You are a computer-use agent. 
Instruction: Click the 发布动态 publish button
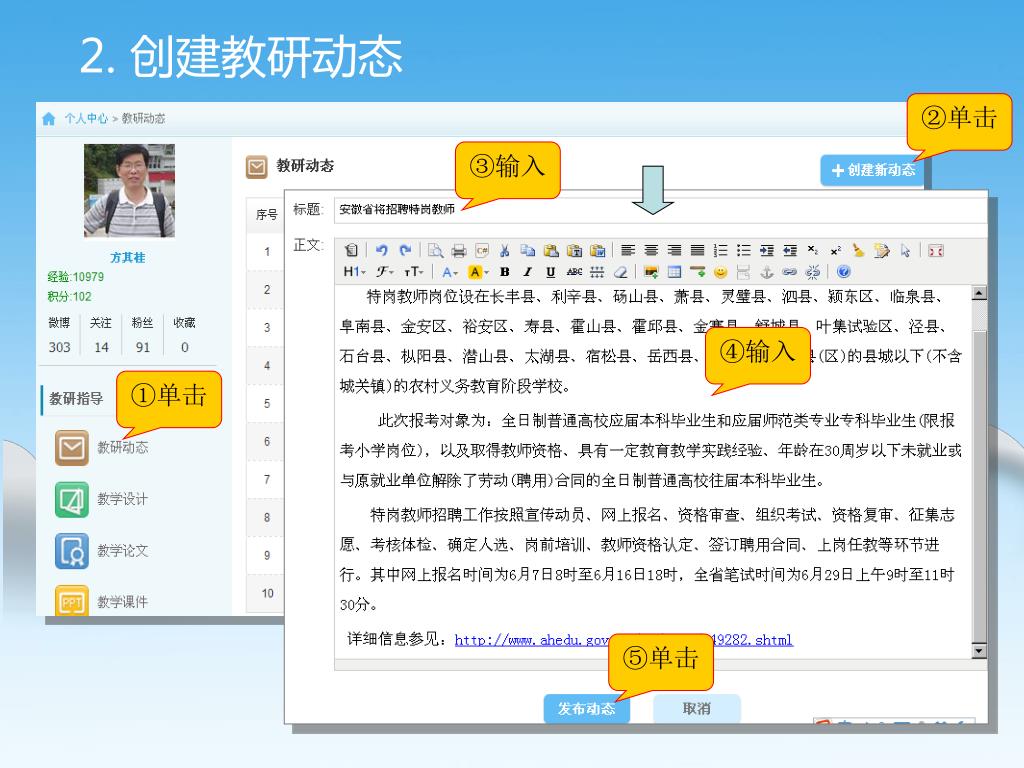pyautogui.click(x=586, y=709)
